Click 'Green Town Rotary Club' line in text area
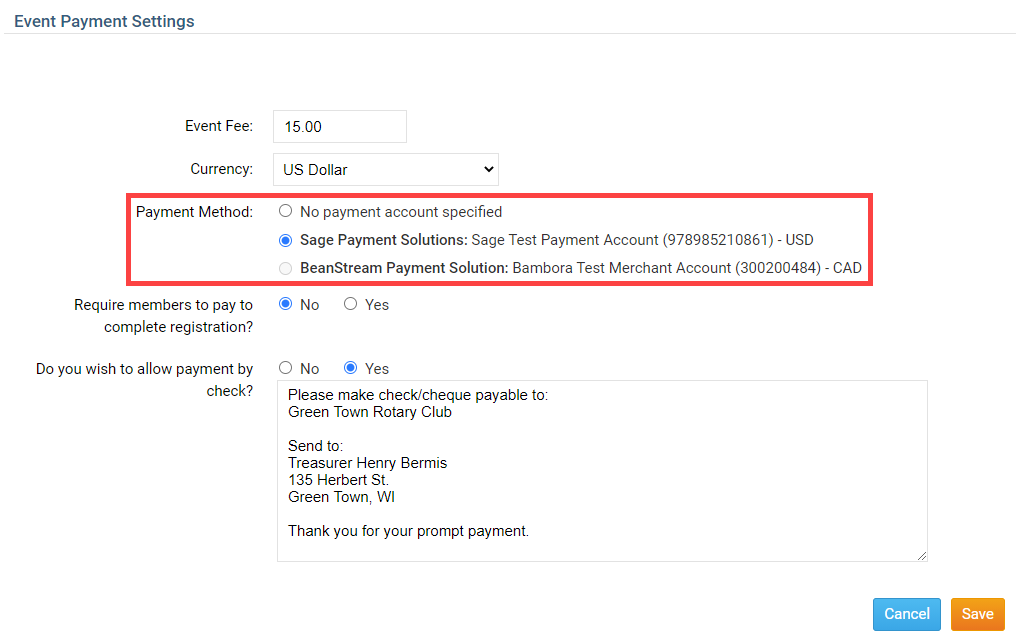Viewport: 1018px width, 643px height. [370, 412]
